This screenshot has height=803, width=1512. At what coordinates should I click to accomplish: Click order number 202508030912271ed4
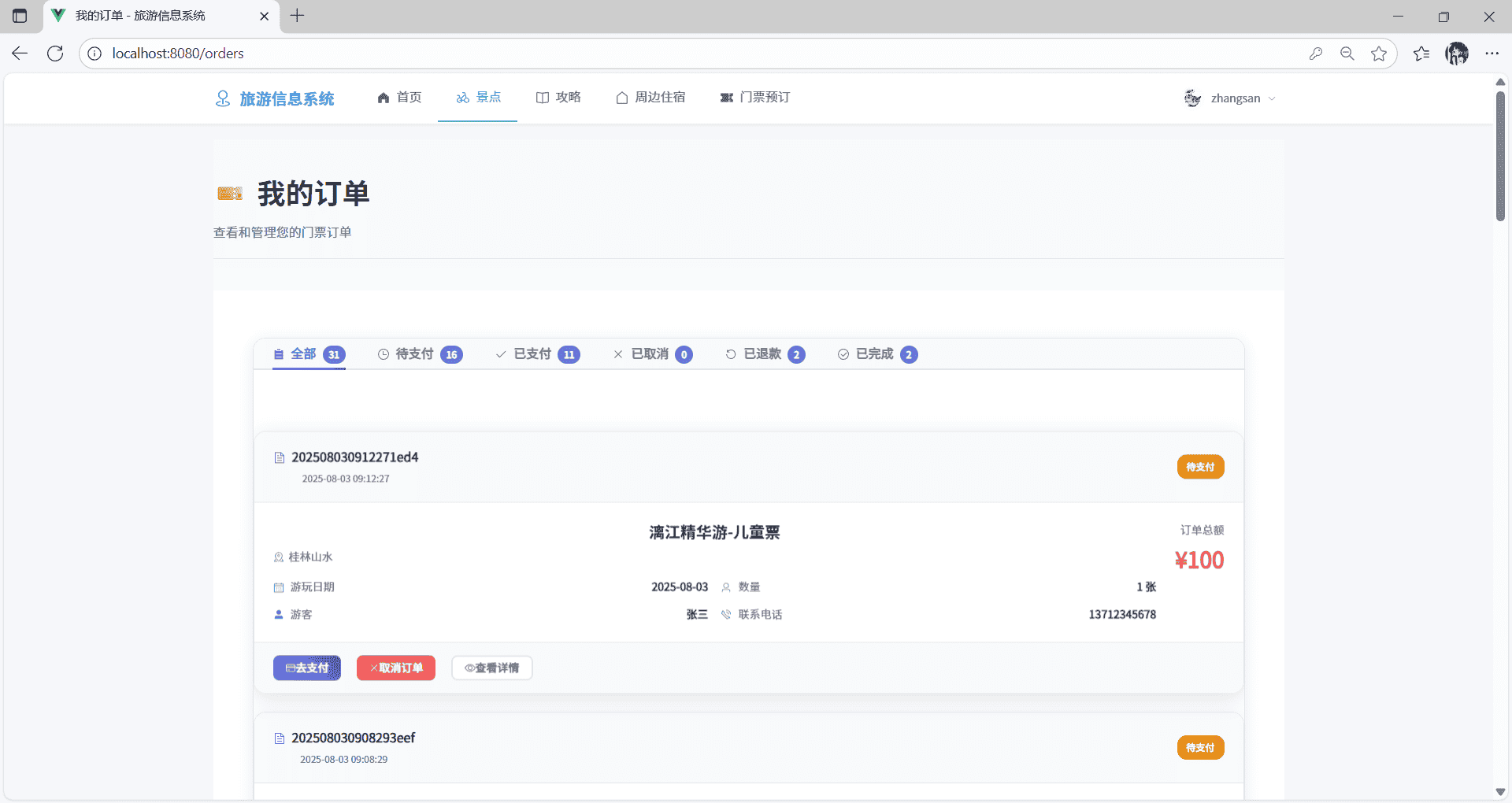coord(355,457)
